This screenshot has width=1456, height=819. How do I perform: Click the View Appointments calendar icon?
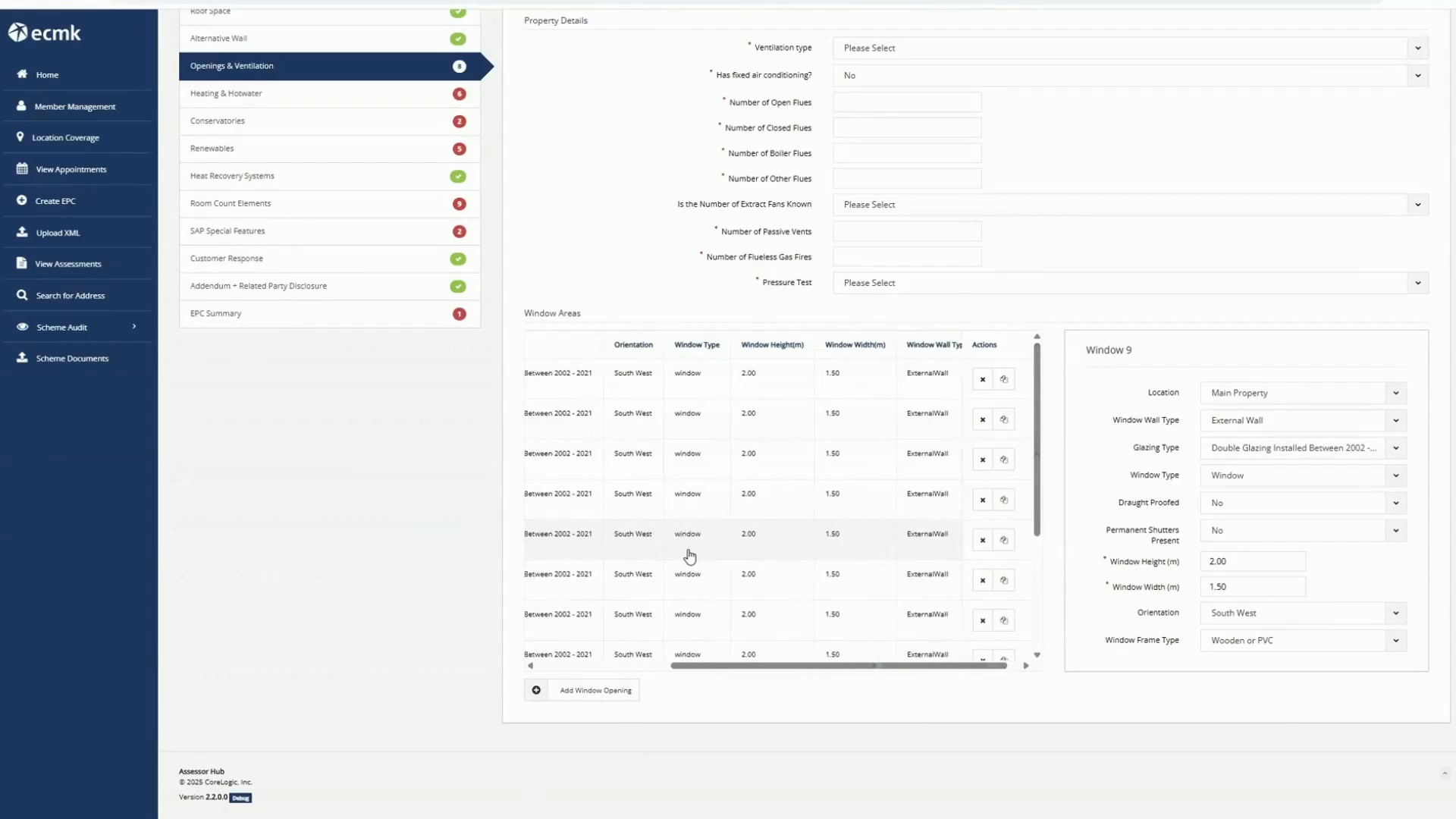[x=22, y=169]
